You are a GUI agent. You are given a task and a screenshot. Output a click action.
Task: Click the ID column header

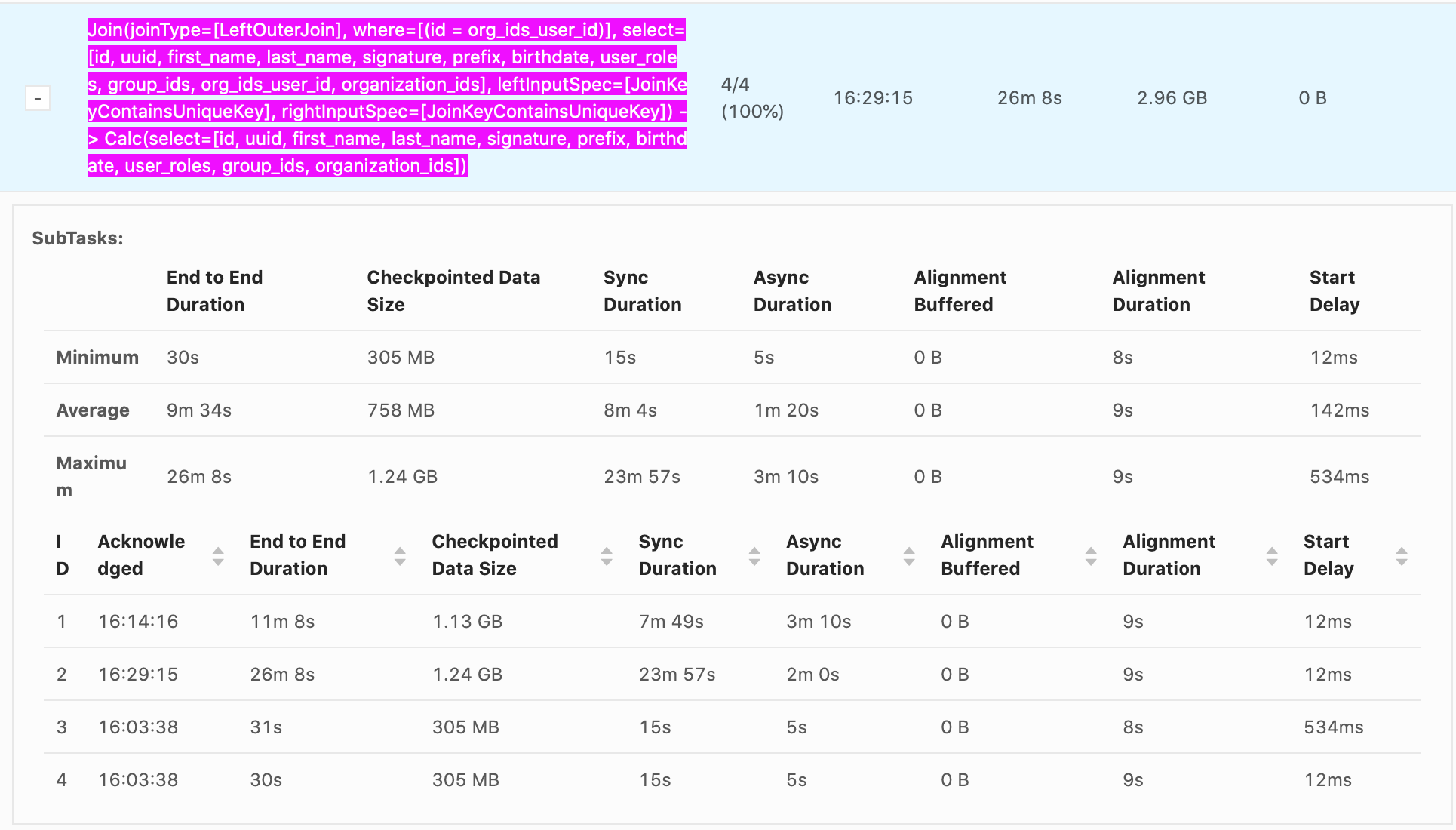(x=62, y=555)
